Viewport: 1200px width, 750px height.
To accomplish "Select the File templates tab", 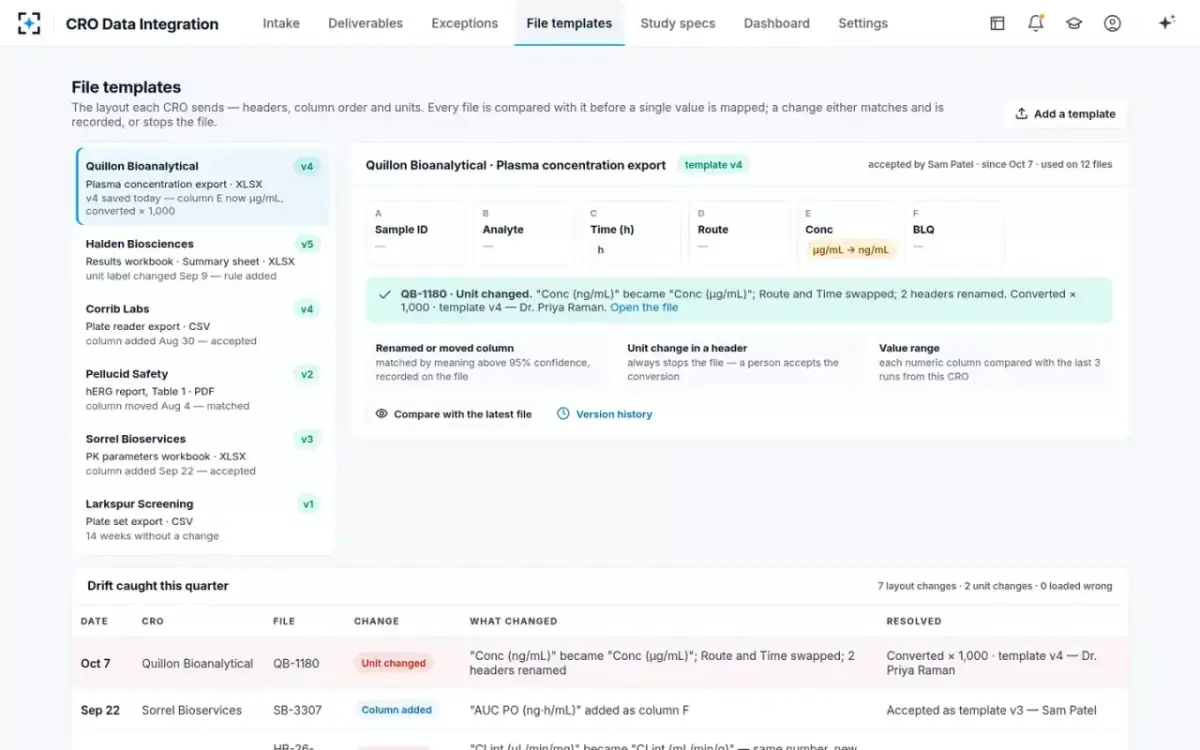I will 569,23.
